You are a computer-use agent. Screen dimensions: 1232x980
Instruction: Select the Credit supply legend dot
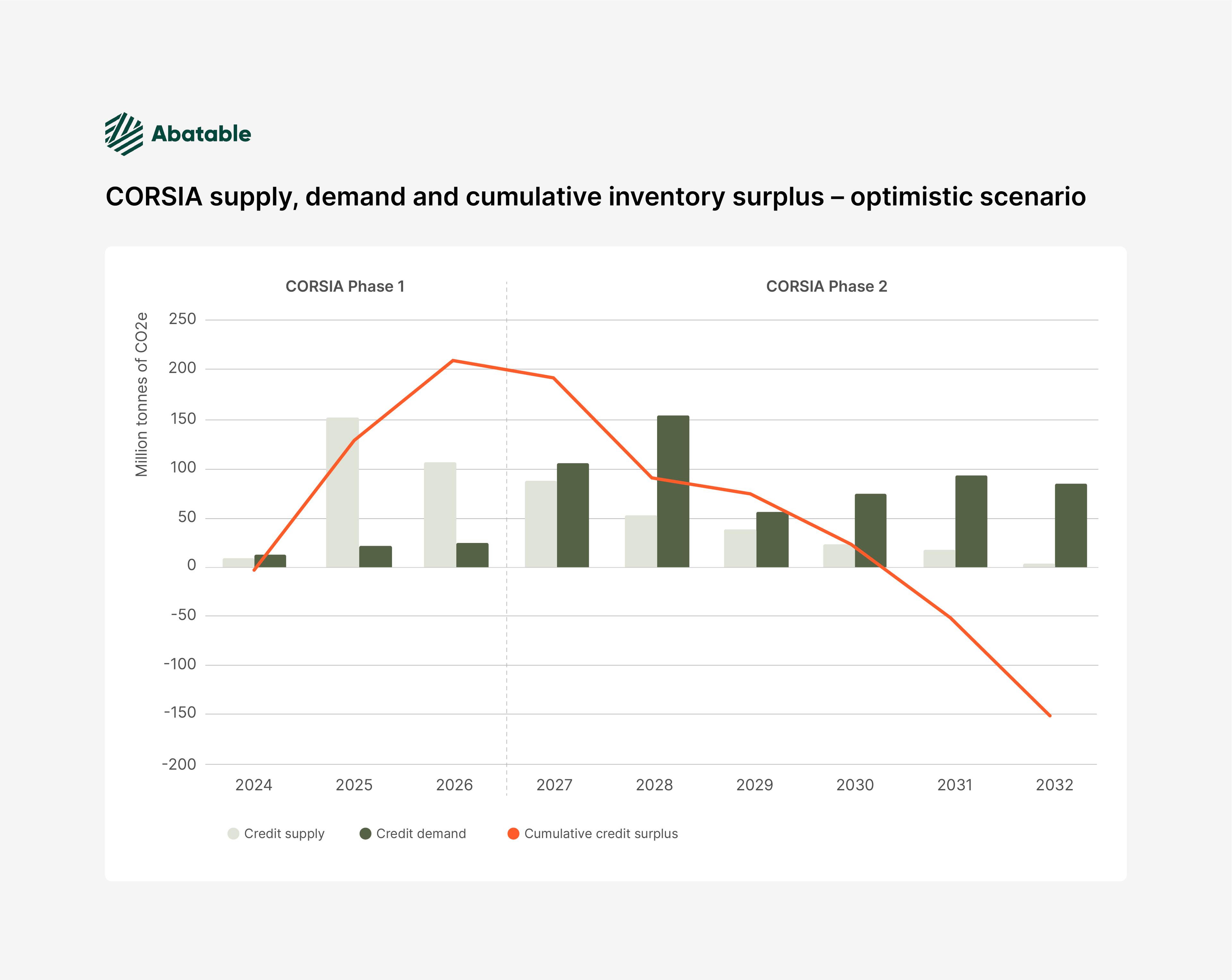[233, 834]
